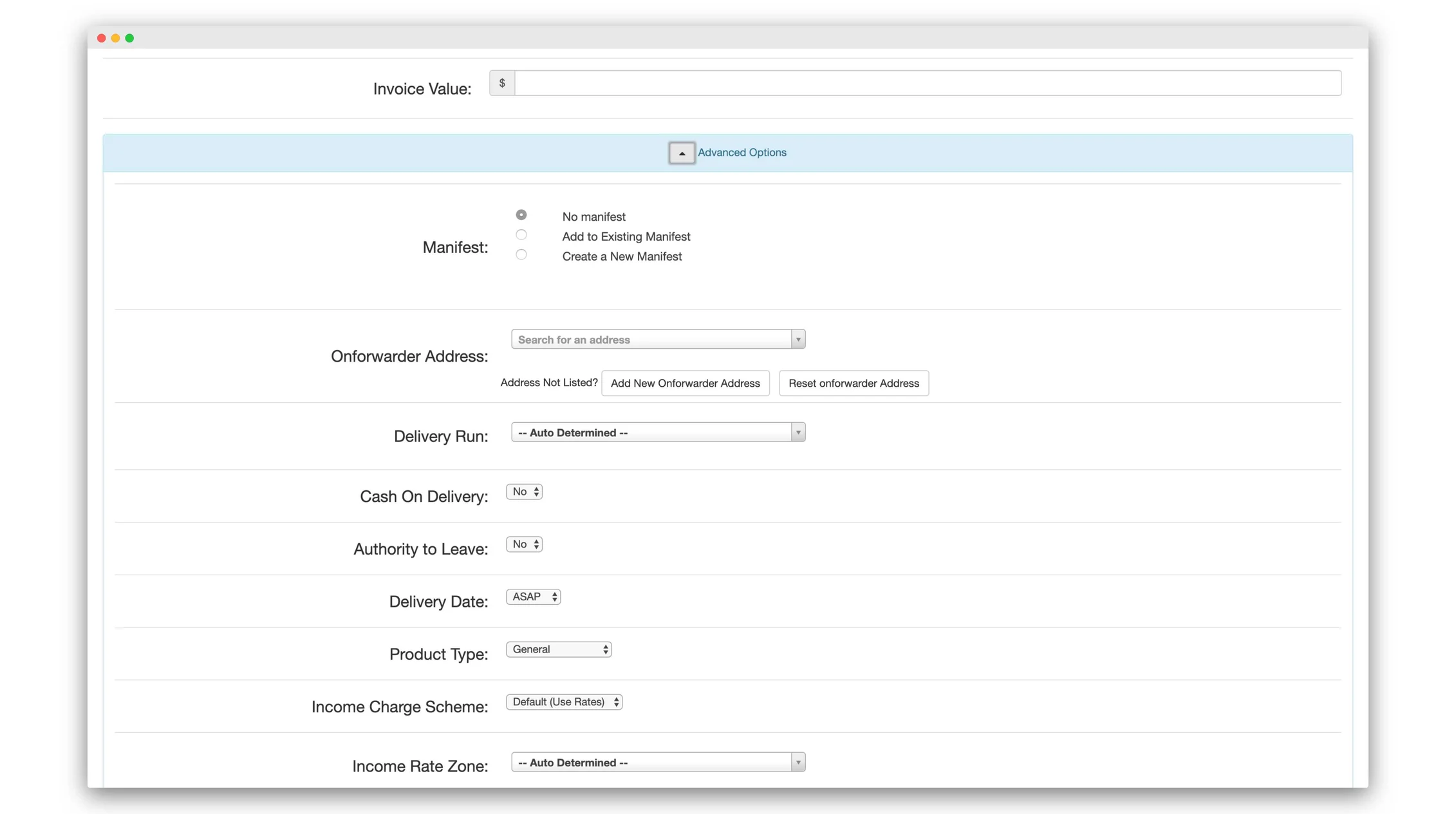Open the Cash On Delivery select

[x=525, y=492]
